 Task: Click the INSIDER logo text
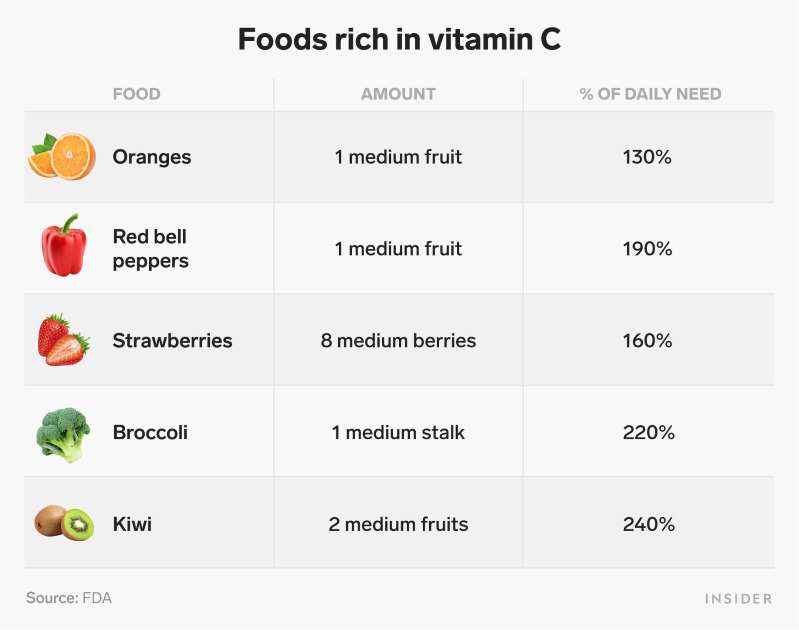(x=738, y=598)
